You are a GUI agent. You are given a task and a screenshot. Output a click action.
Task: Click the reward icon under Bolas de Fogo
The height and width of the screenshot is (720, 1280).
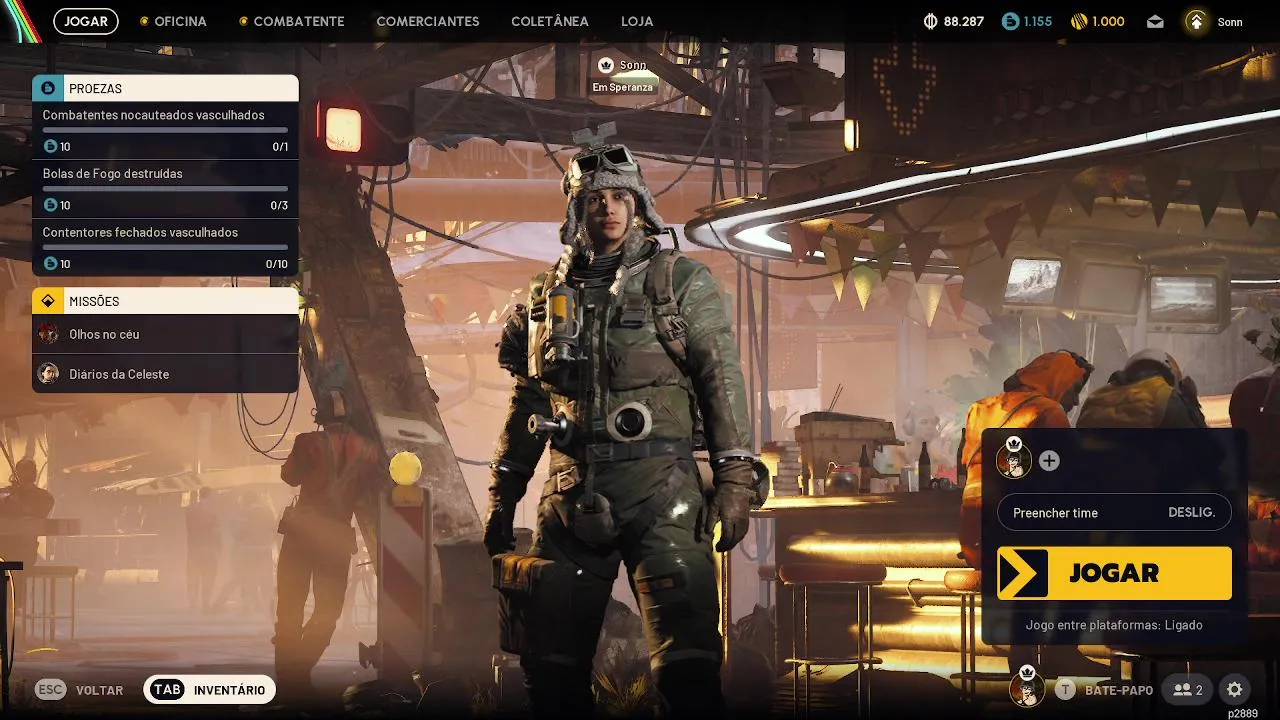point(51,205)
